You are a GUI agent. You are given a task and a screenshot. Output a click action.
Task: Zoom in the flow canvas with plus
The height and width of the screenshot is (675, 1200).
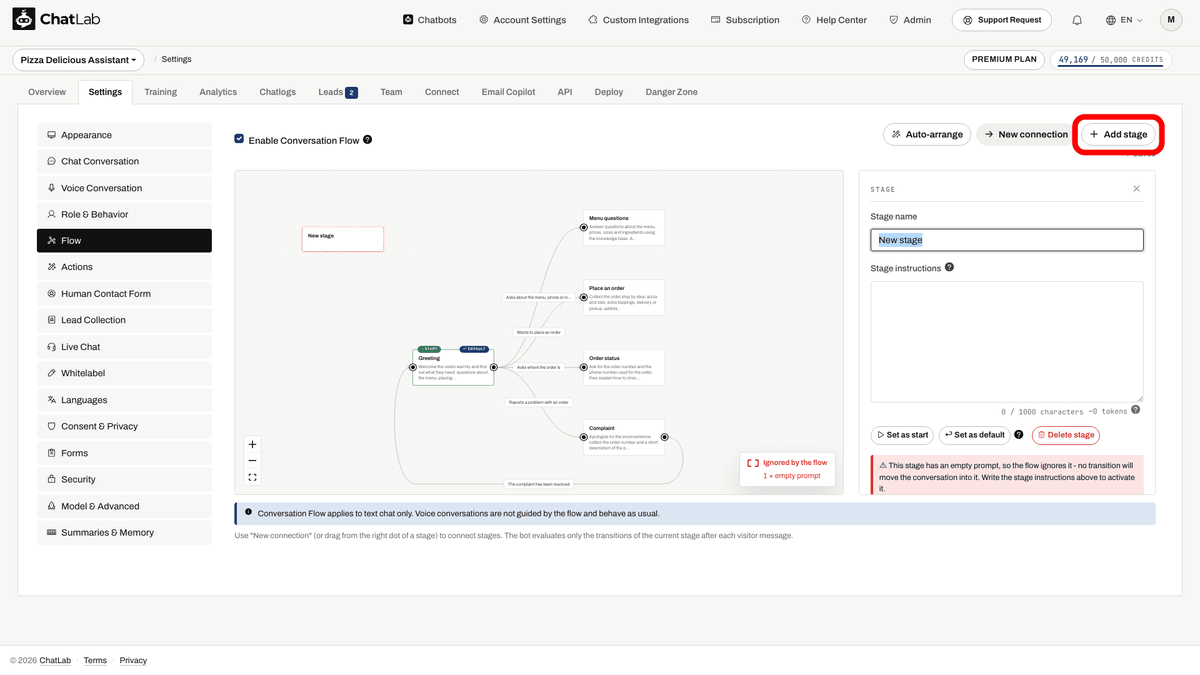(252, 444)
